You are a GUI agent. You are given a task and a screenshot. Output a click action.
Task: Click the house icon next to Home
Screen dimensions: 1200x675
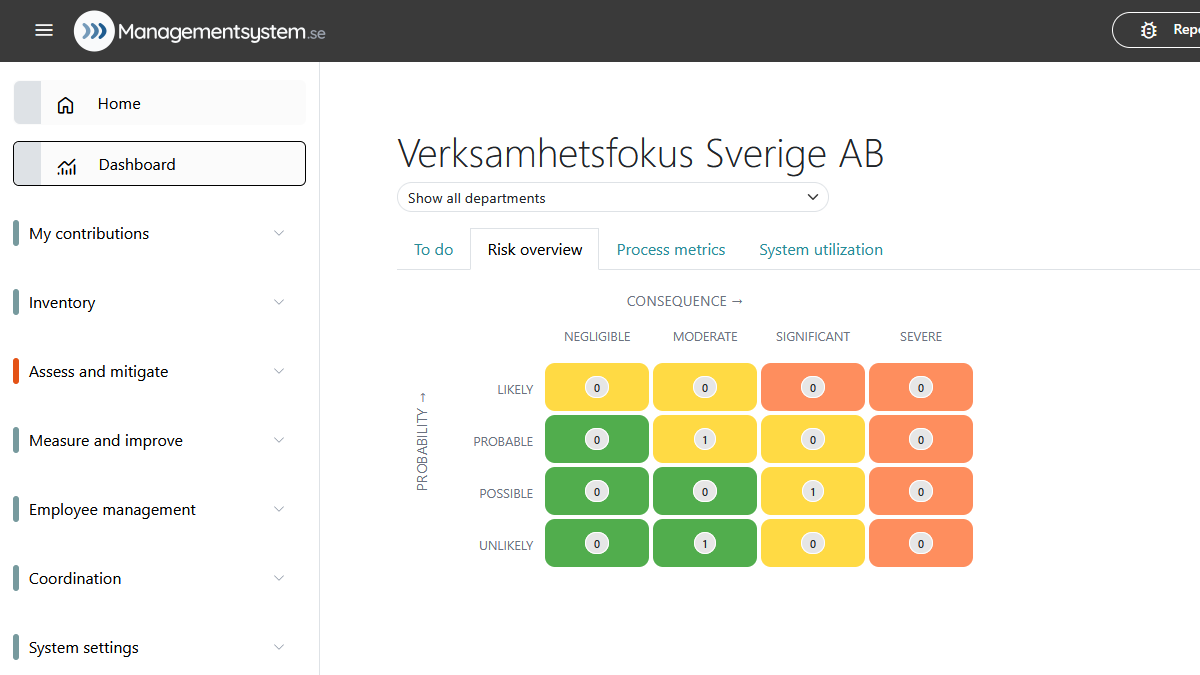[65, 103]
